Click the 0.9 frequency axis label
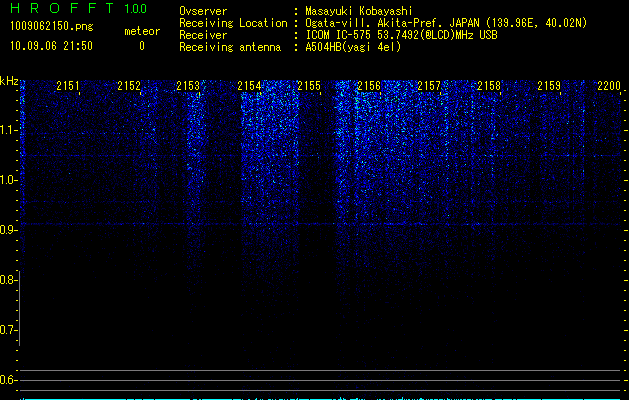The width and height of the screenshot is (629, 400). [x=8, y=230]
